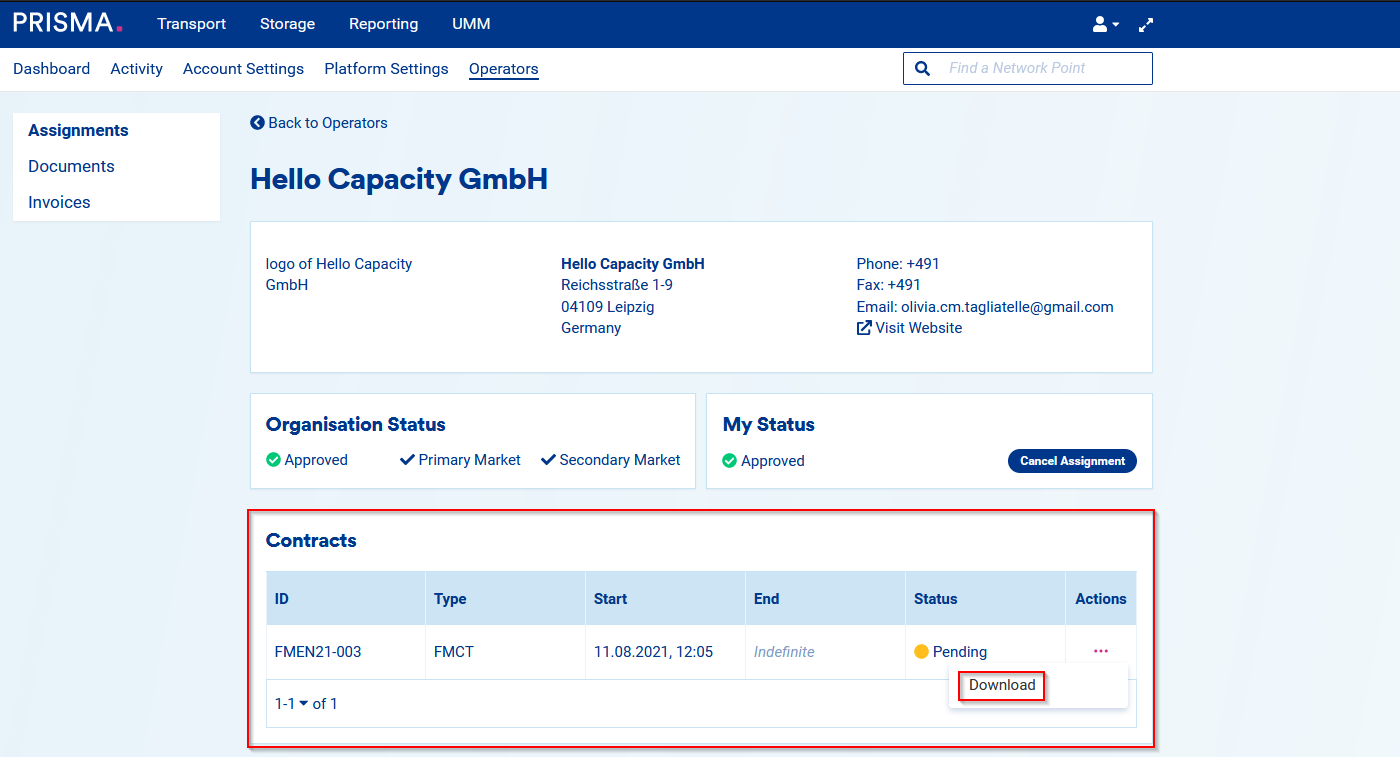Open Invoices in the left sidebar
The height and width of the screenshot is (757, 1400).
[x=59, y=202]
